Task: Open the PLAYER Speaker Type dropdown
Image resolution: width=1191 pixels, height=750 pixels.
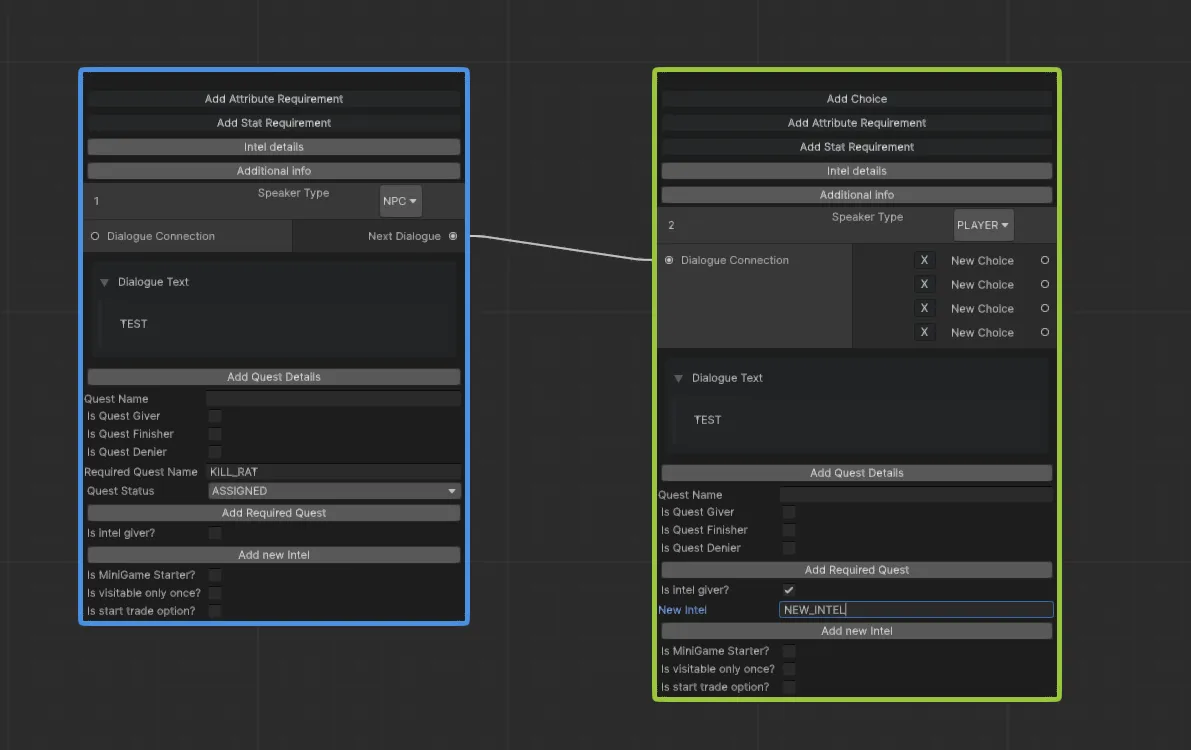Action: click(x=983, y=224)
